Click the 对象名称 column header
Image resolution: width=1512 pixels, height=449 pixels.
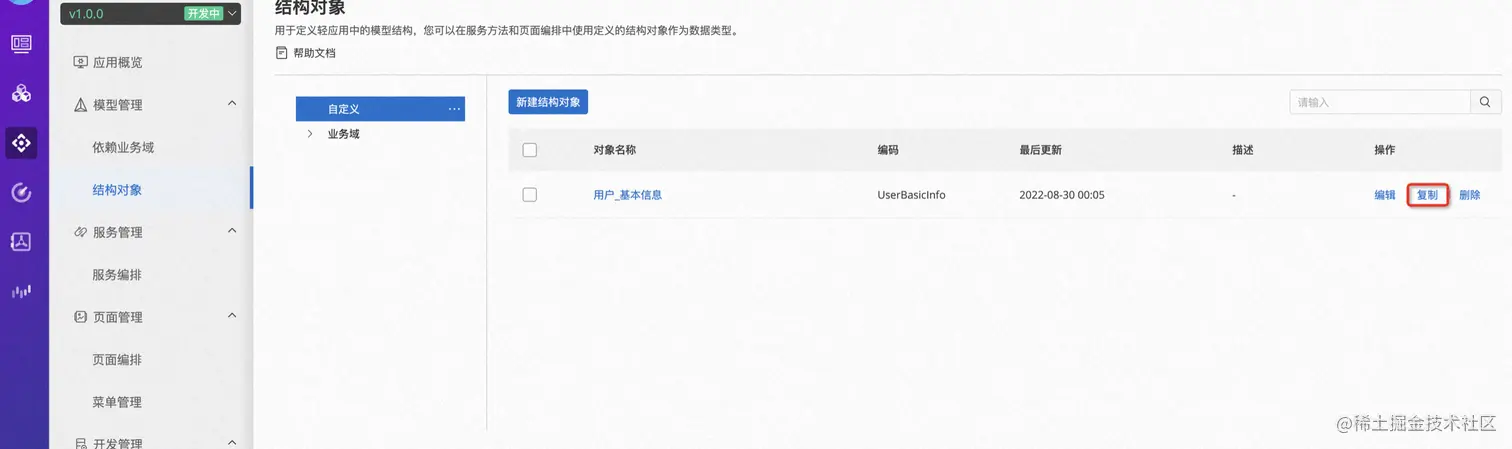click(614, 150)
